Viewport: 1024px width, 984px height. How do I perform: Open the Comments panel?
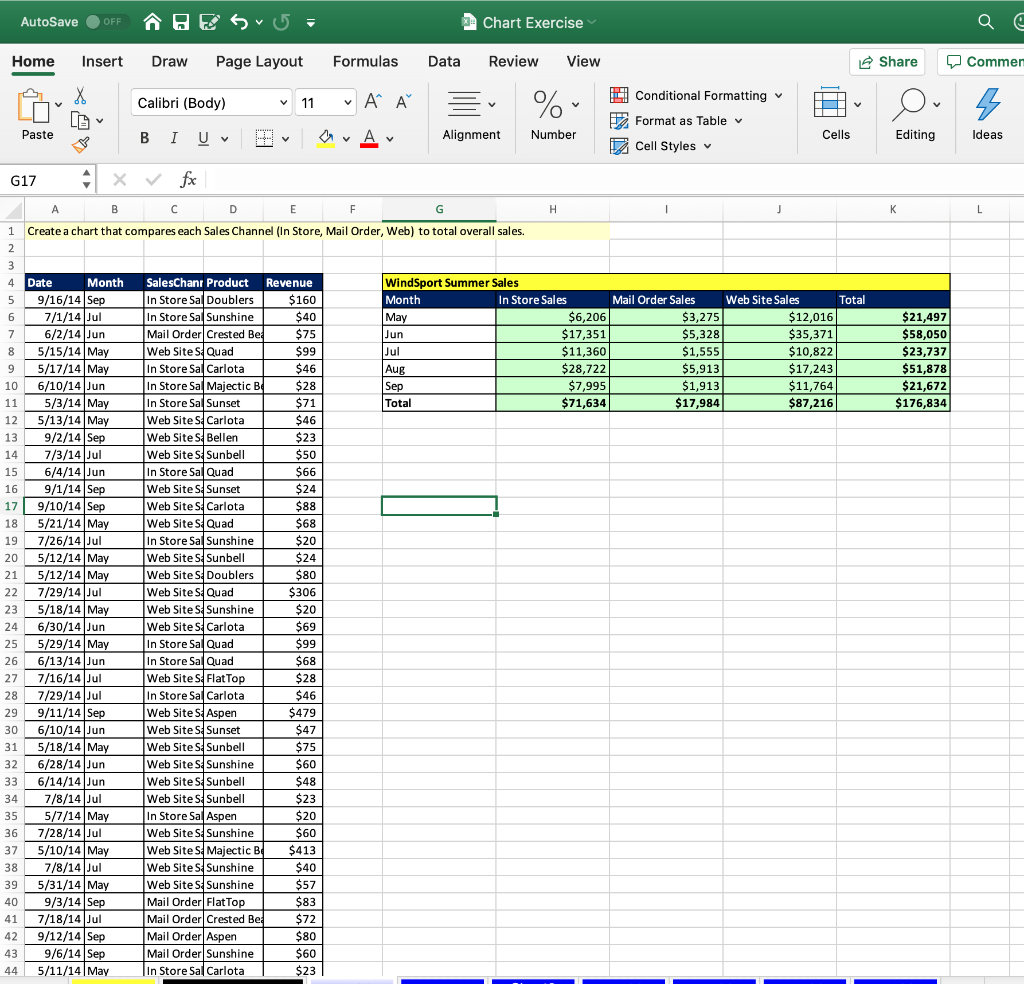(984, 61)
